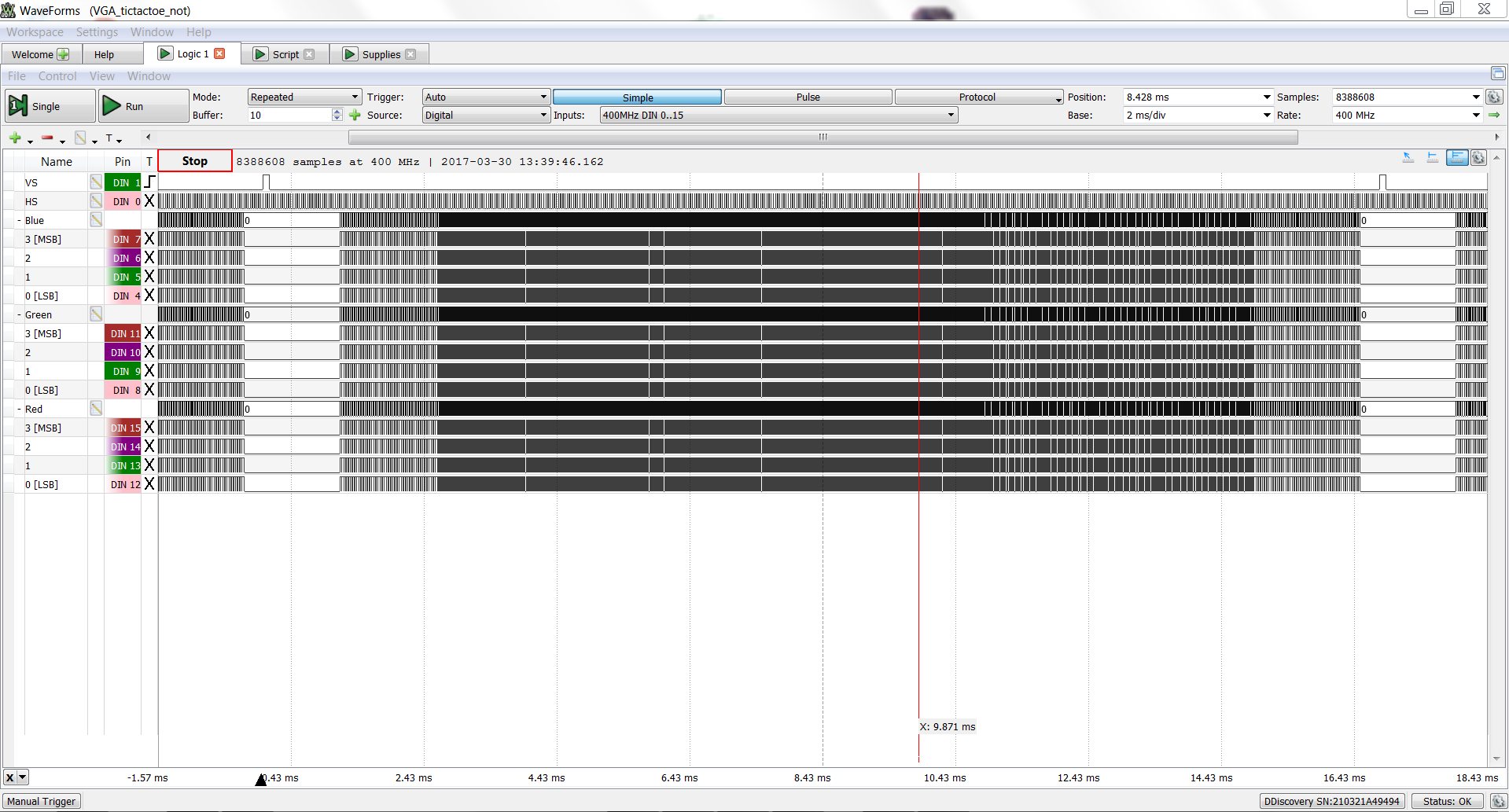
Task: Keep Simple trigger mode active
Action: pos(637,97)
